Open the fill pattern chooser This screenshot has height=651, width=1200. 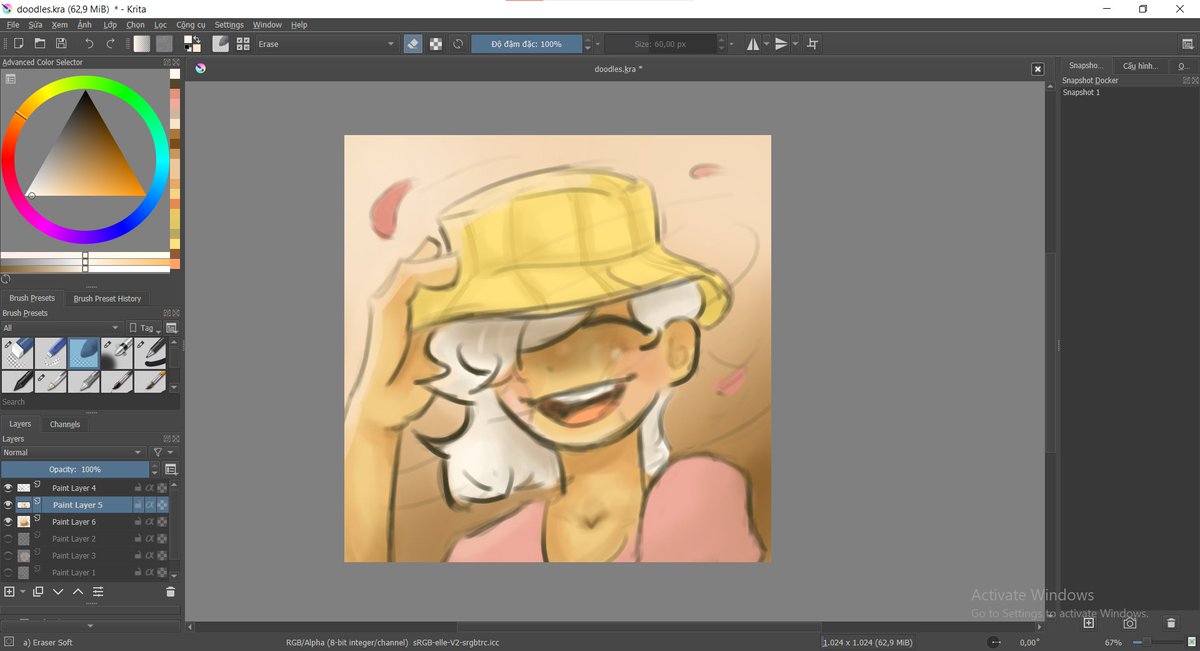tap(164, 44)
